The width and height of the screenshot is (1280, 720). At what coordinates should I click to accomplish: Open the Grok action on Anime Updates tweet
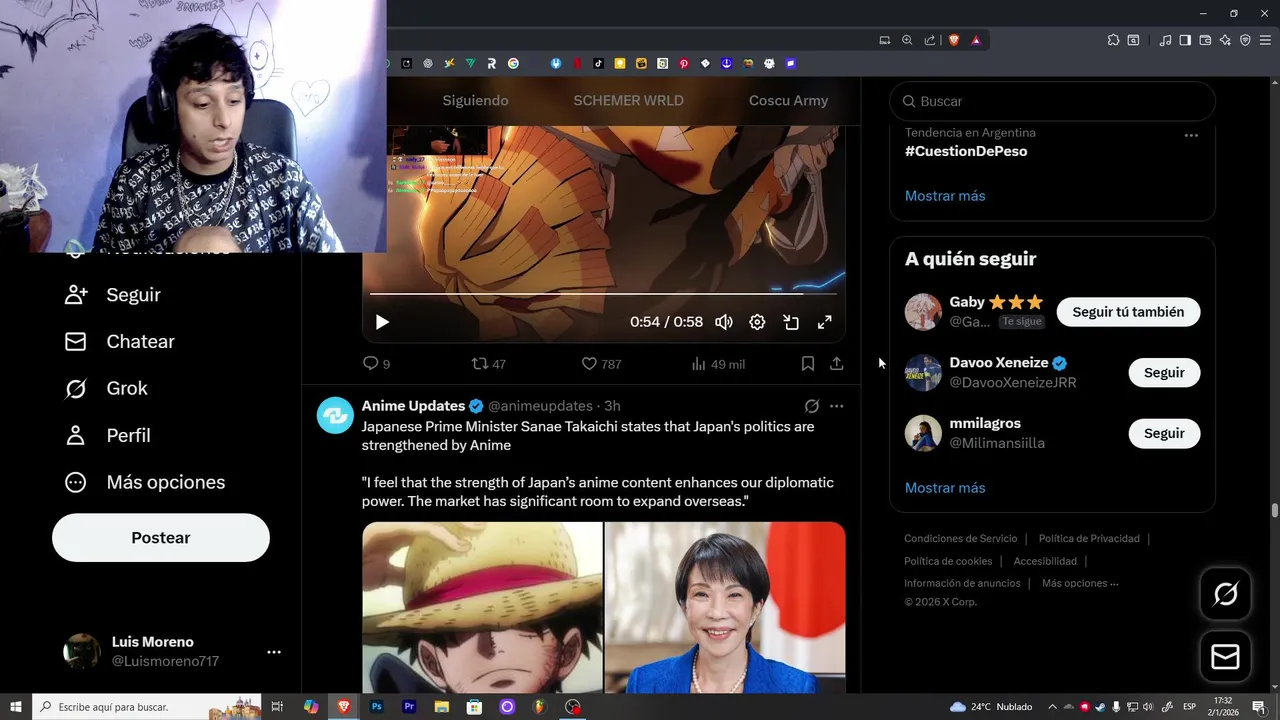coord(812,406)
